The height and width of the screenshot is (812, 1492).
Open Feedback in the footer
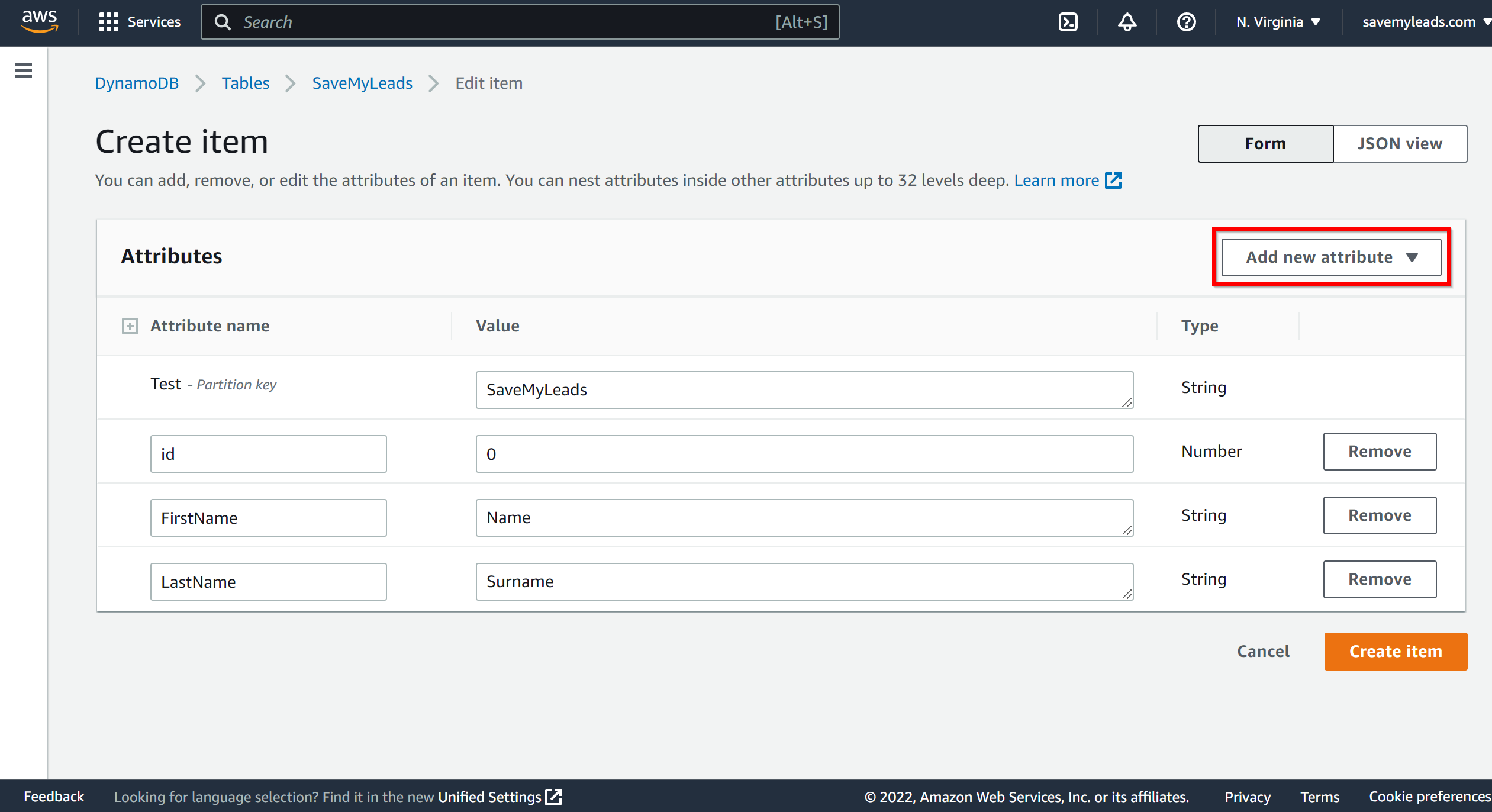(x=54, y=796)
